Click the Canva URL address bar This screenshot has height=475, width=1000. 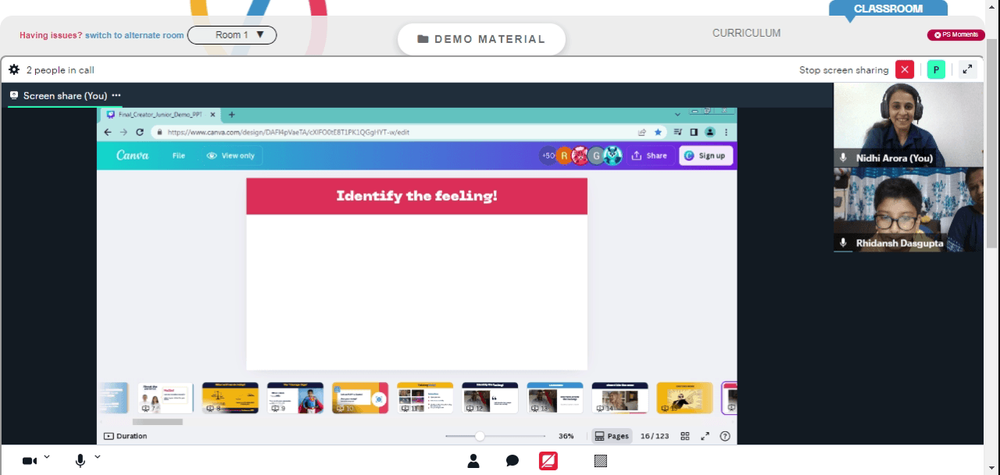click(x=408, y=132)
